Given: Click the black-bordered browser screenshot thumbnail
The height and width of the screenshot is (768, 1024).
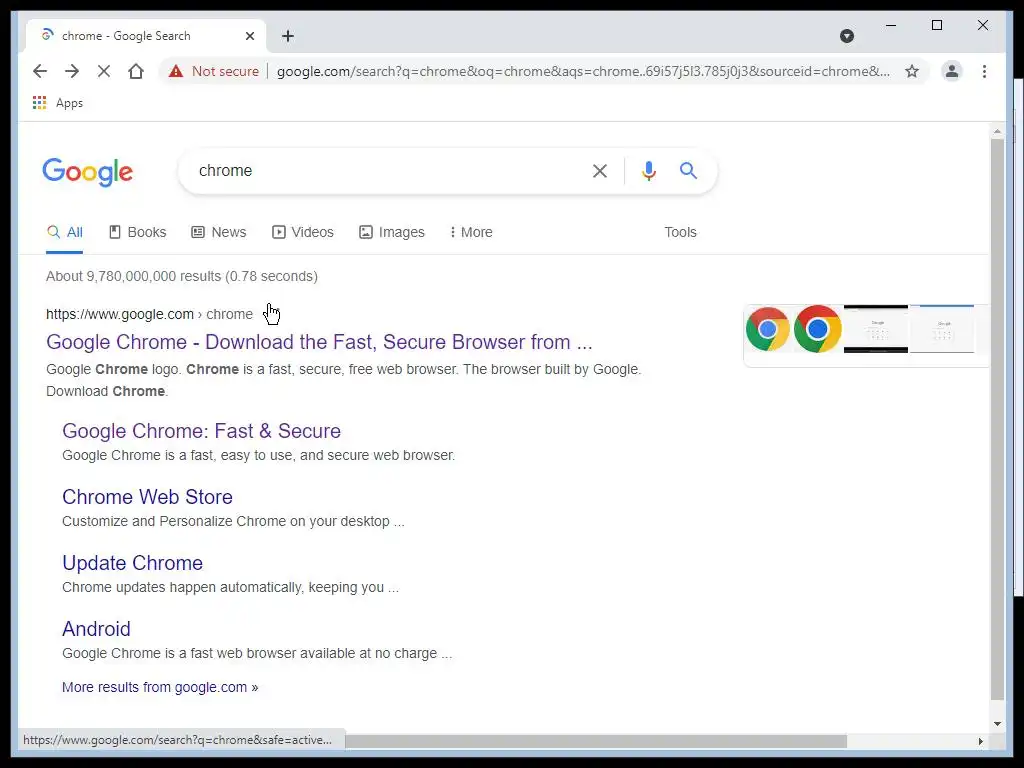Looking at the screenshot, I should 876,329.
